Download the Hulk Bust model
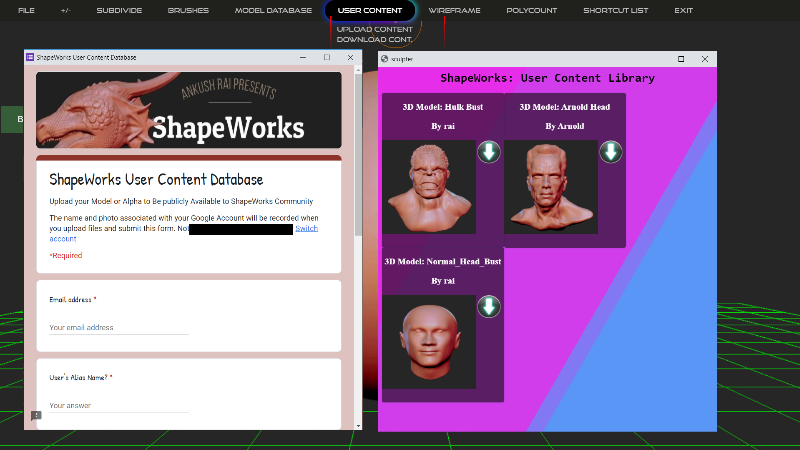This screenshot has width=800, height=450. point(488,152)
